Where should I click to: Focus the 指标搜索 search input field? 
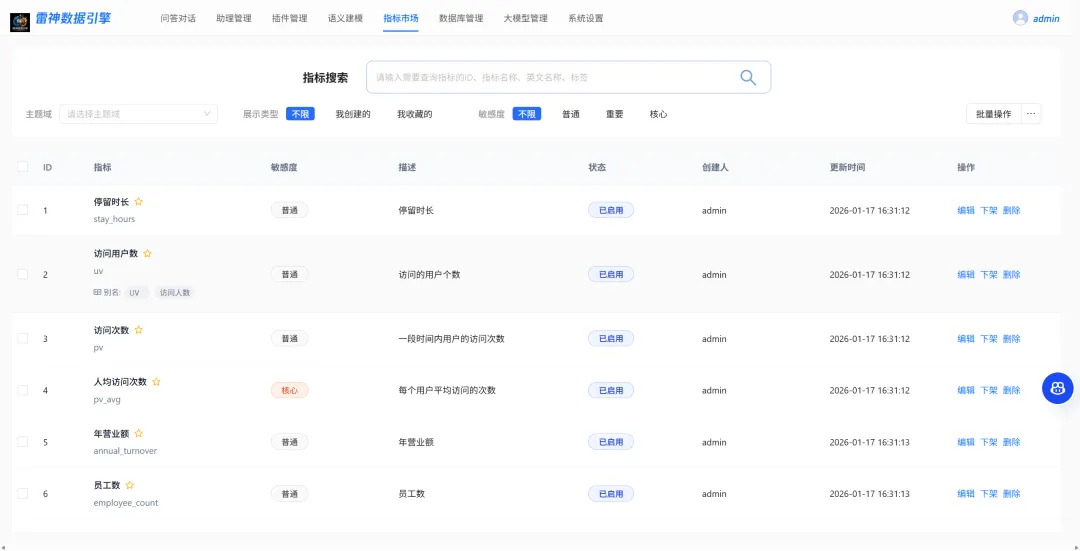(553, 77)
